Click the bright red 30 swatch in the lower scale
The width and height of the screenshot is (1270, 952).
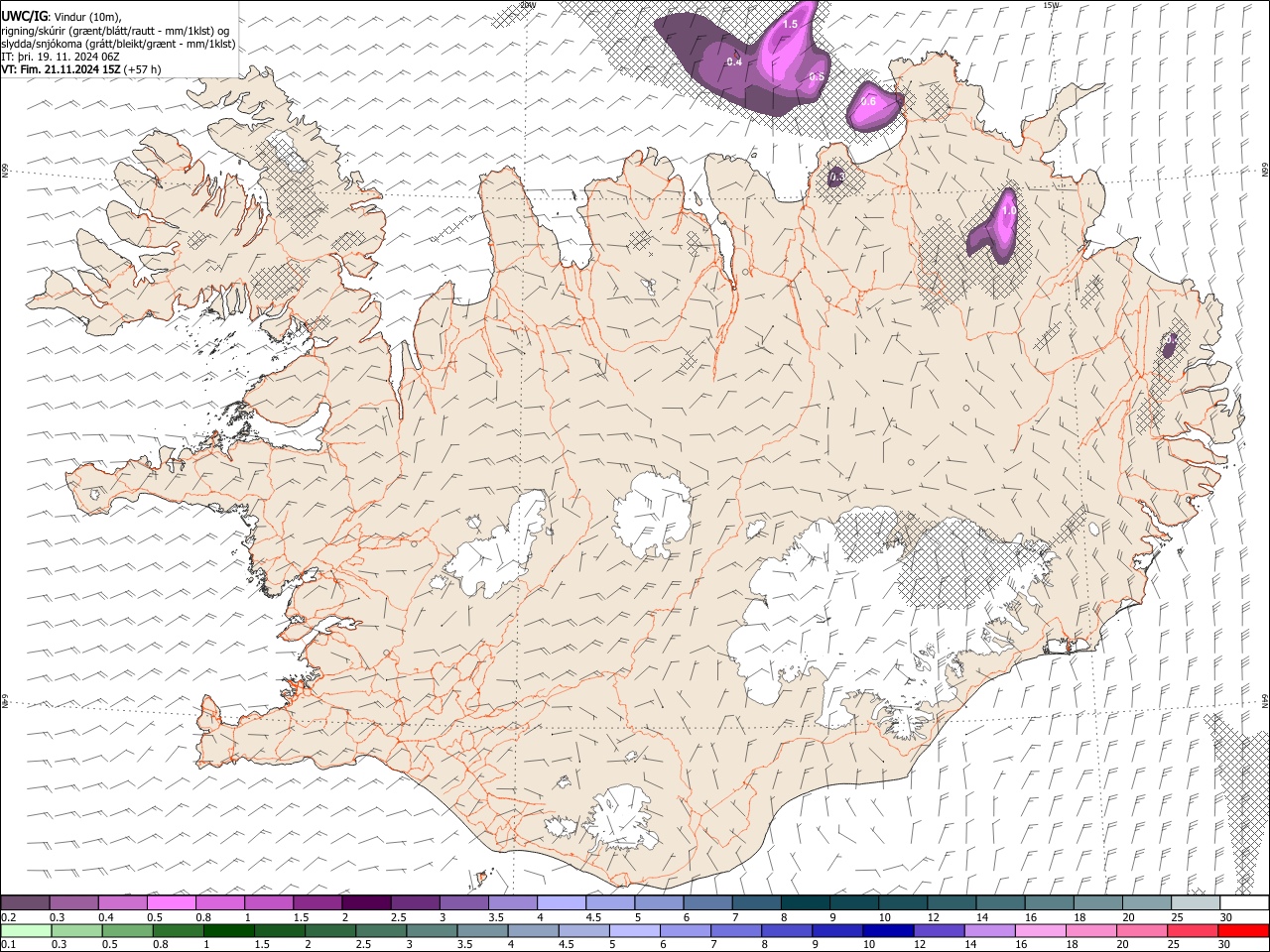click(1243, 930)
